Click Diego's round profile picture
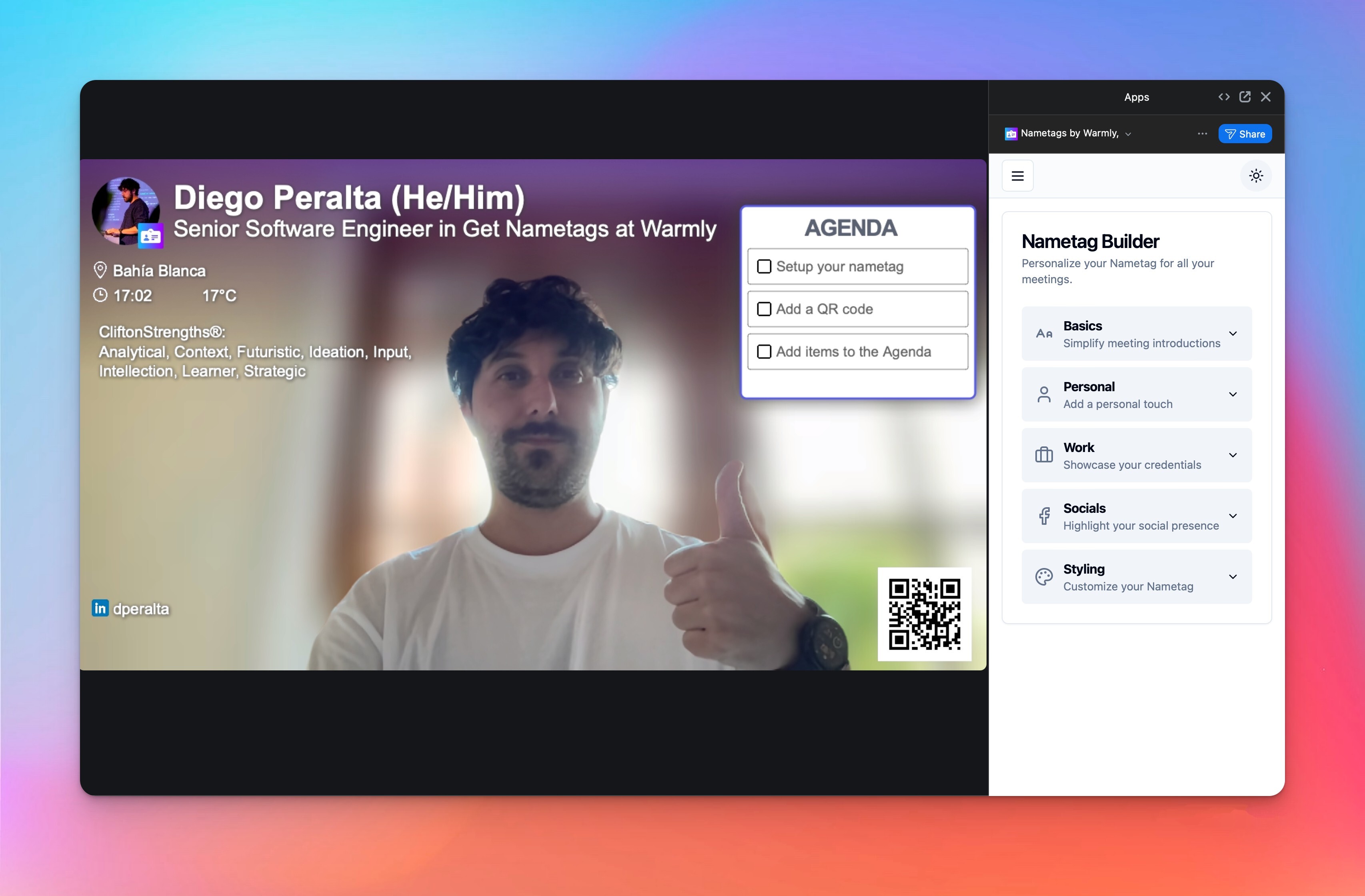Image resolution: width=1365 pixels, height=896 pixels. (x=126, y=210)
